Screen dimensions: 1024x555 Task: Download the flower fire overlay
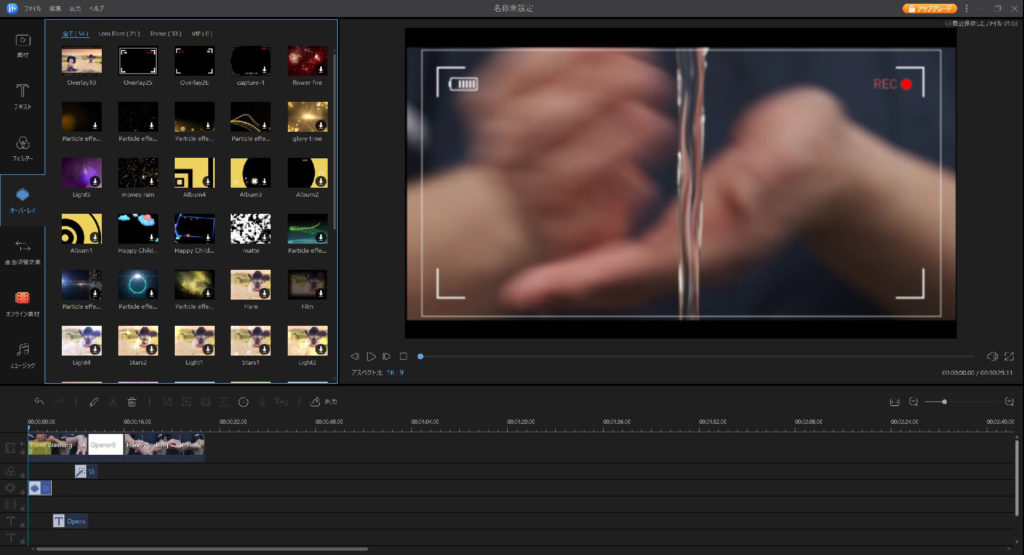[x=321, y=69]
